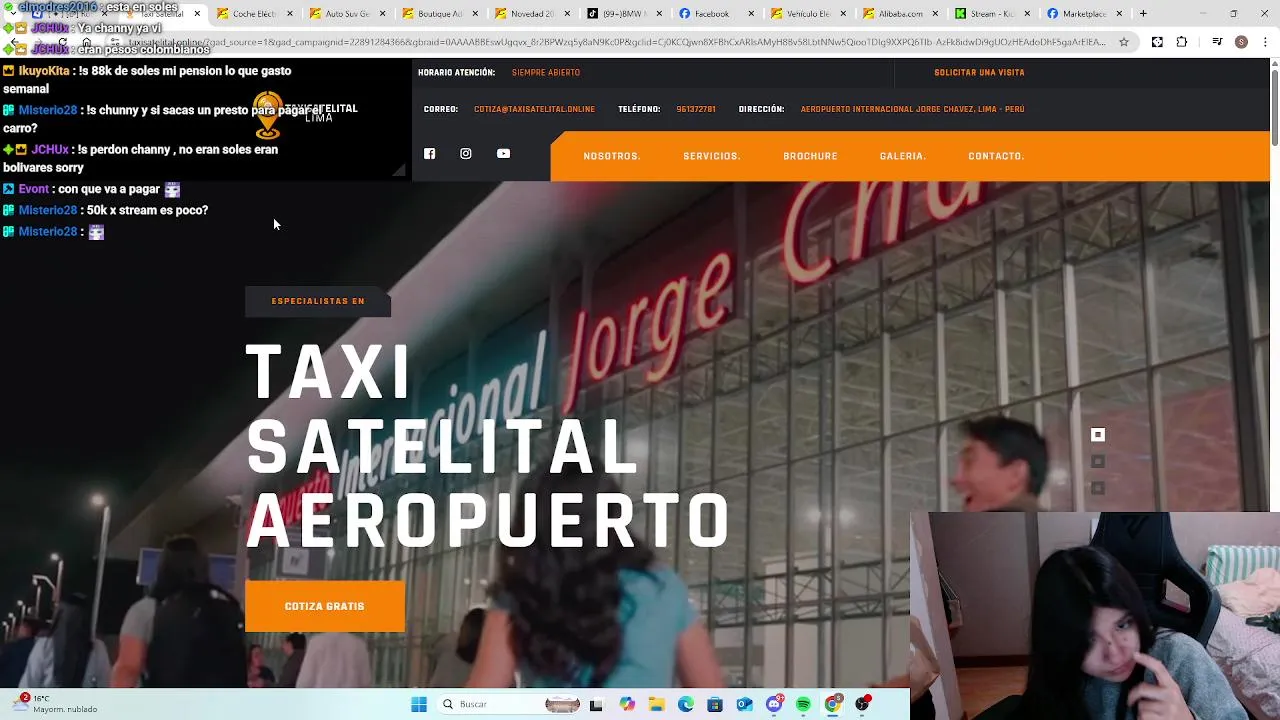Viewport: 1280px width, 720px height.
Task: Click the COTIZA GRATIS button
Action: [325, 606]
